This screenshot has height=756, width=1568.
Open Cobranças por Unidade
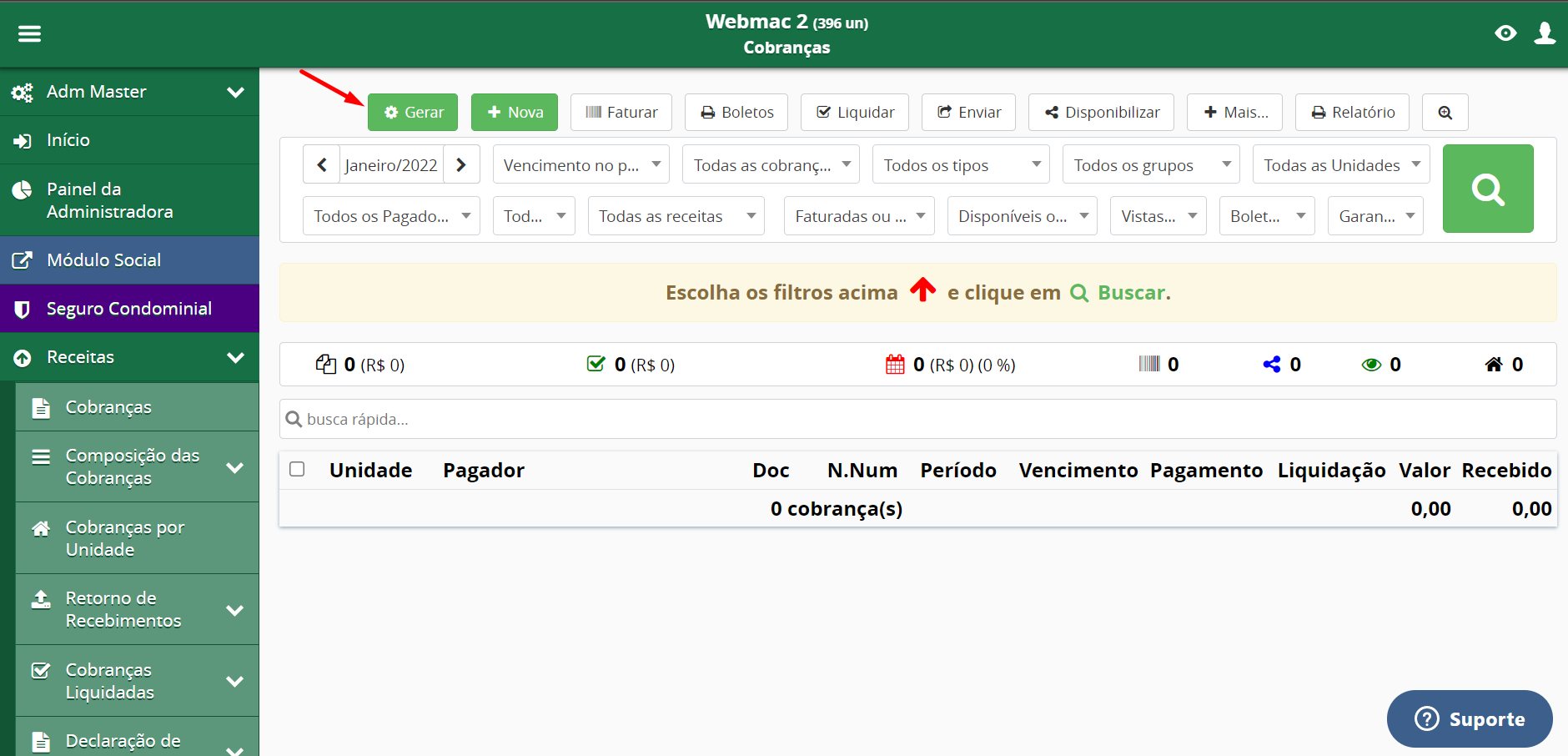tap(137, 538)
